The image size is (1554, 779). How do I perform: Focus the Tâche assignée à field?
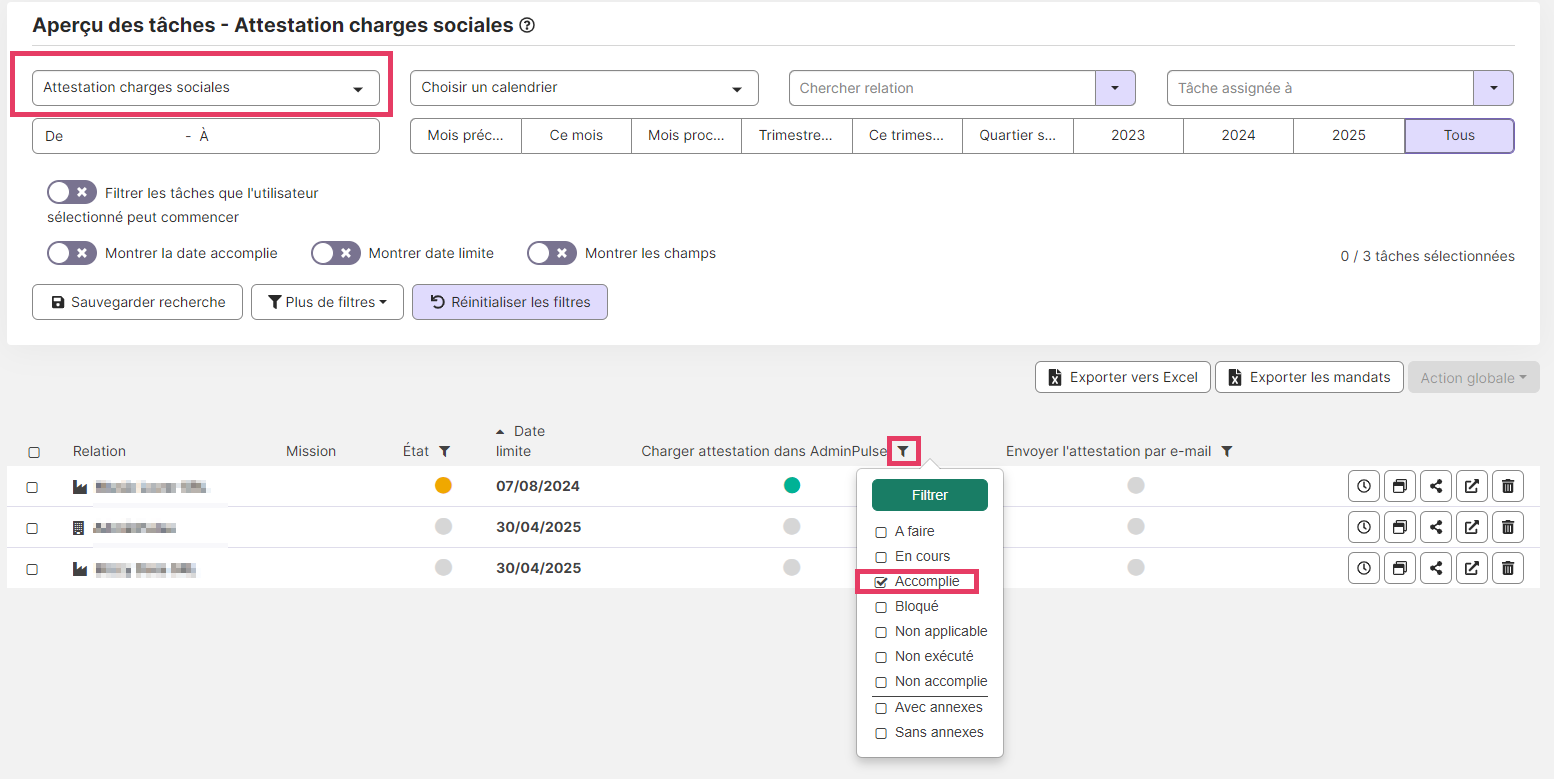point(1320,88)
